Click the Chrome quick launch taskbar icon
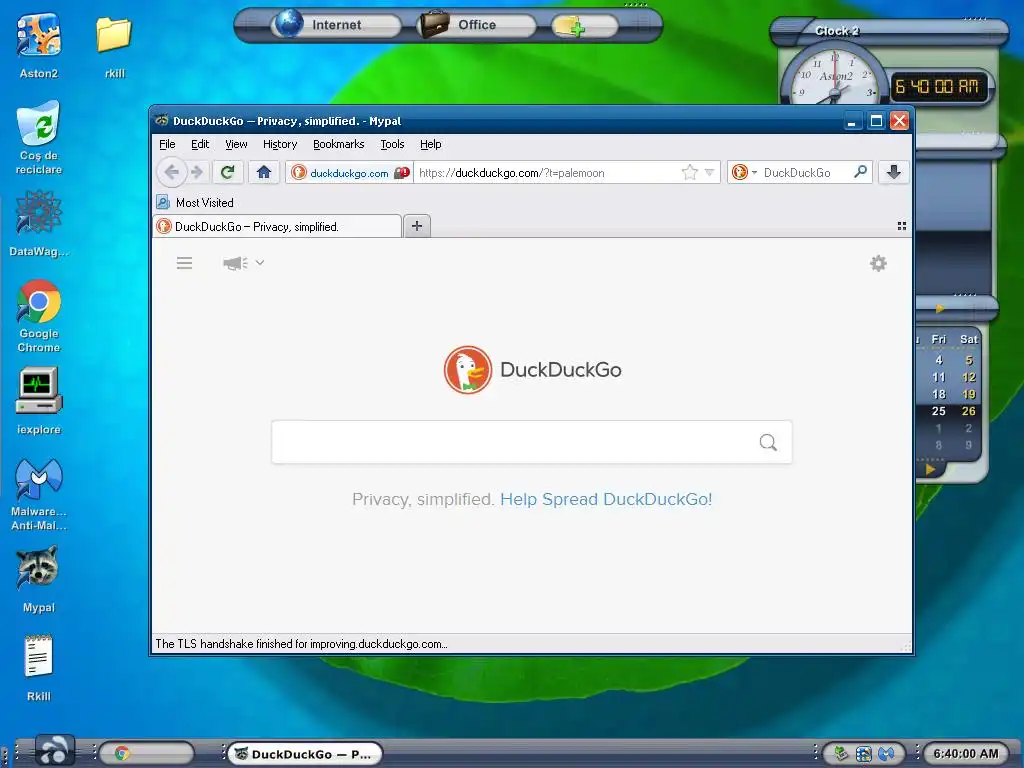1024x768 pixels. click(x=122, y=754)
